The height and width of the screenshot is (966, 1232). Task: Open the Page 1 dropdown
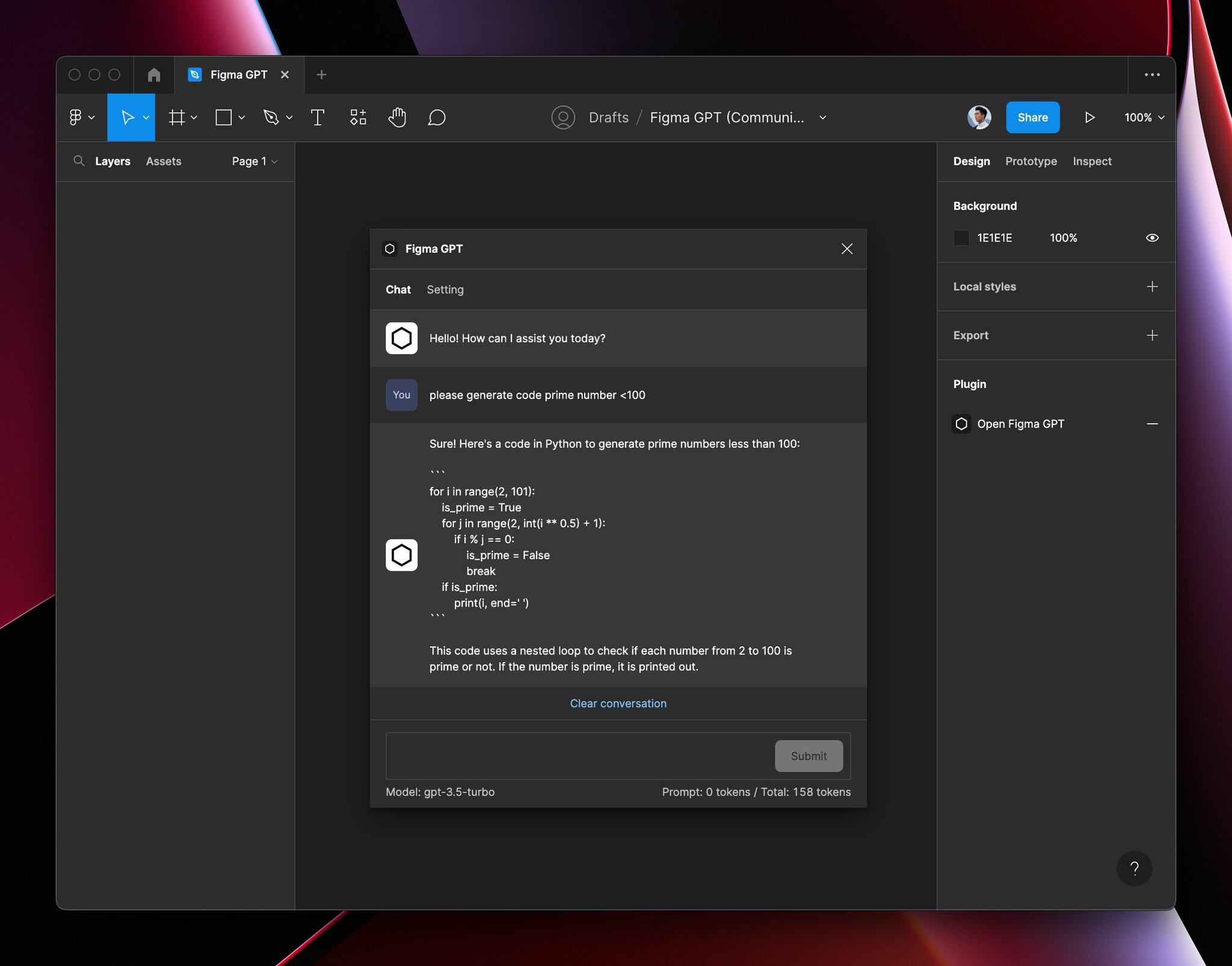(x=254, y=161)
